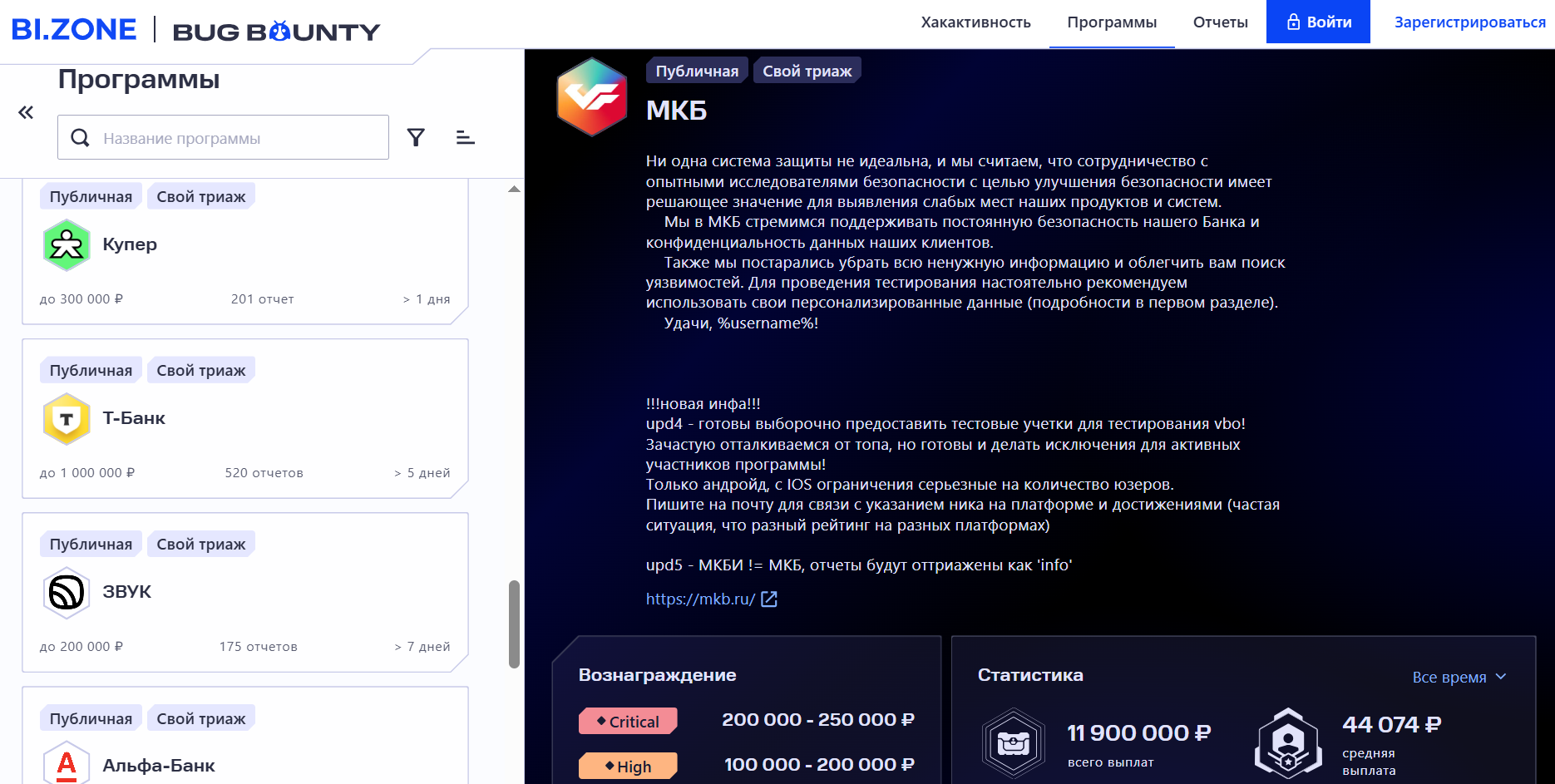The height and width of the screenshot is (784, 1555).
Task: Click the search magnifier icon
Action: coord(80,137)
